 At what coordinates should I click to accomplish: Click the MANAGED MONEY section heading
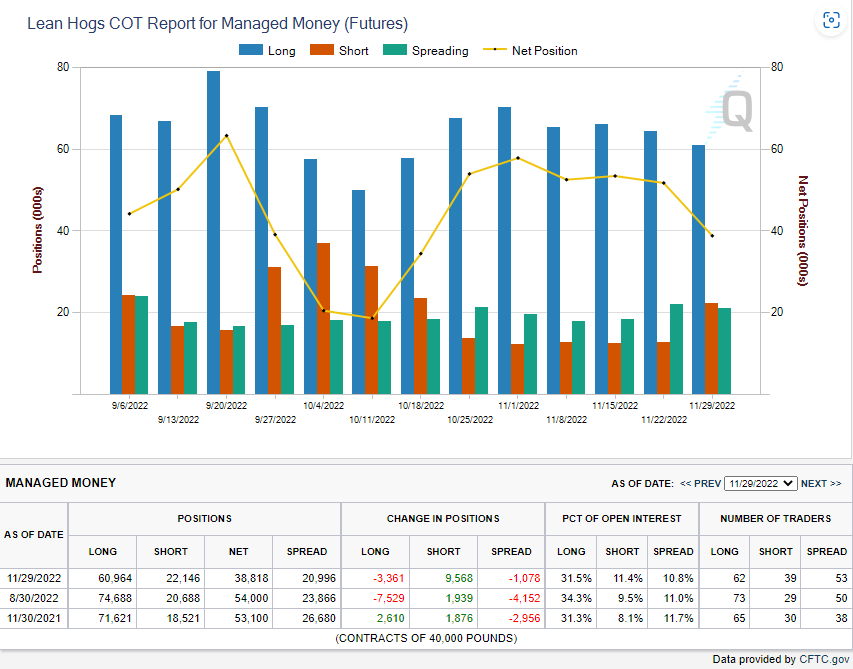click(61, 483)
